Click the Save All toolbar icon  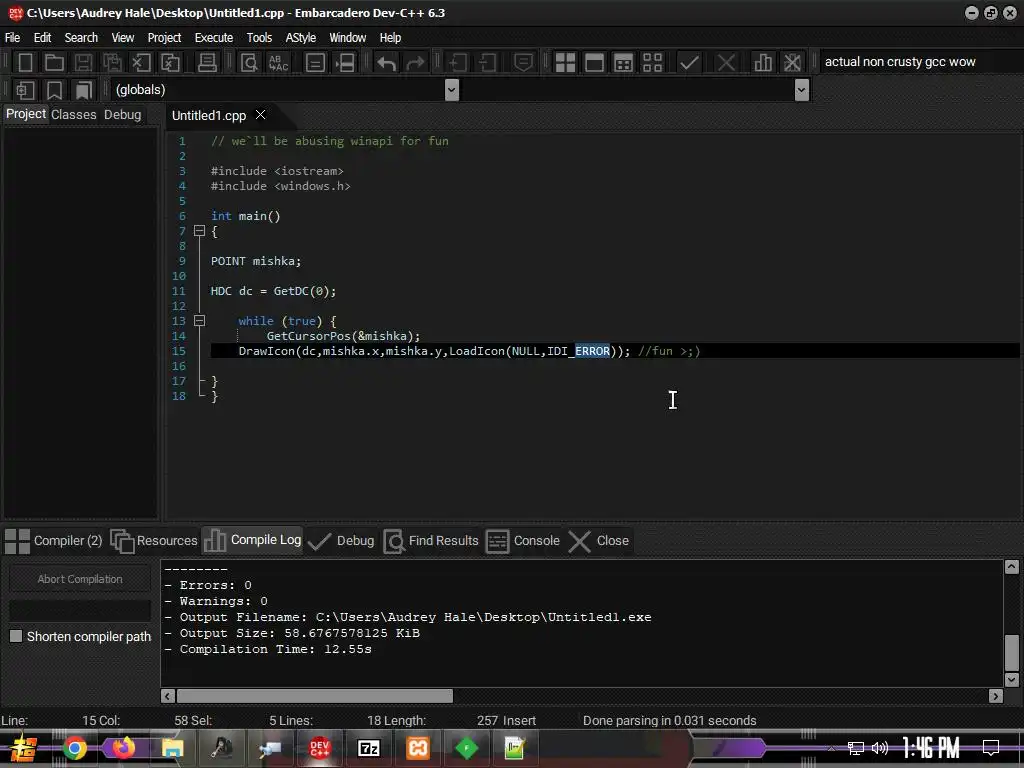click(x=112, y=63)
